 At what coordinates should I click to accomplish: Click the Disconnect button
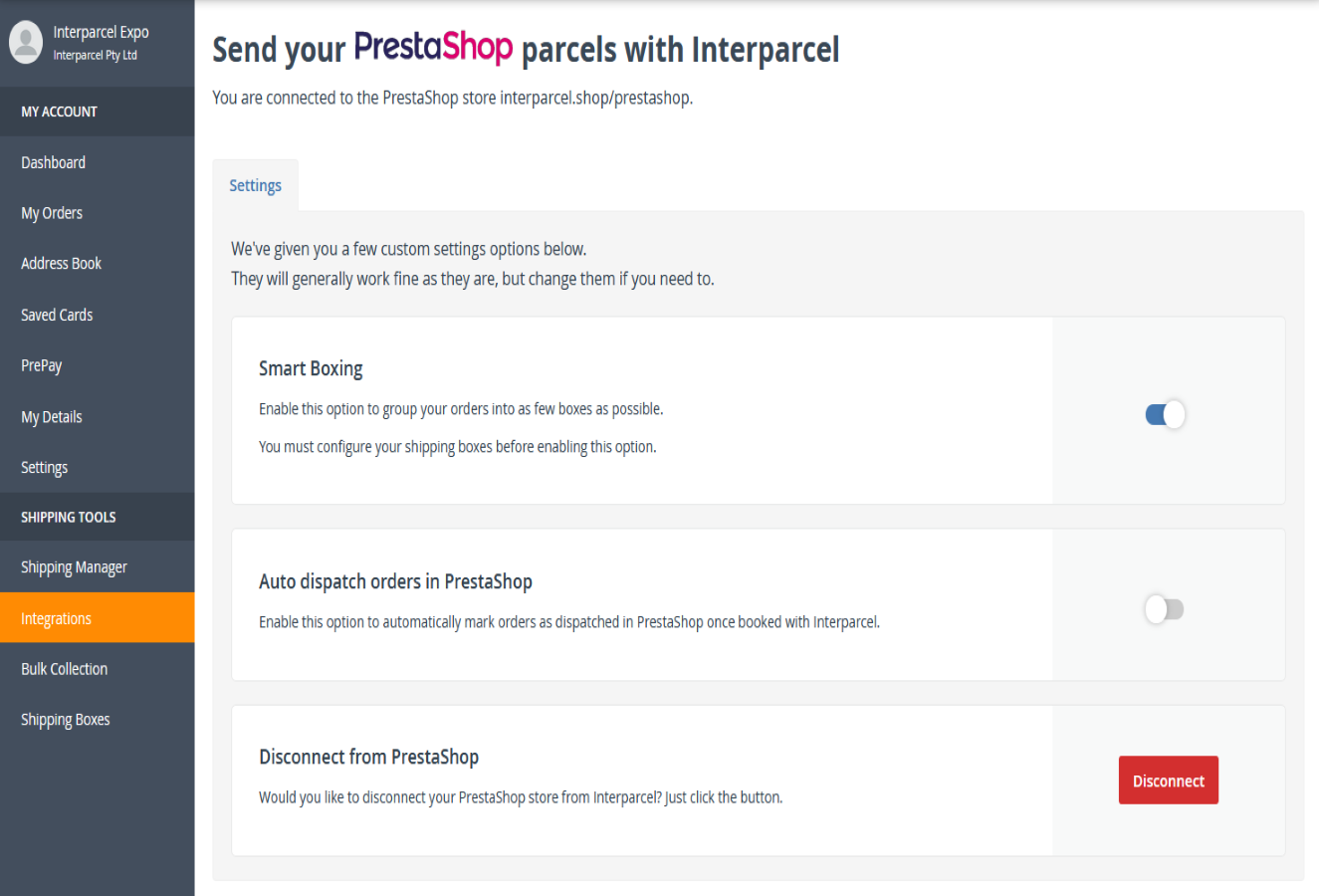pyautogui.click(x=1168, y=781)
